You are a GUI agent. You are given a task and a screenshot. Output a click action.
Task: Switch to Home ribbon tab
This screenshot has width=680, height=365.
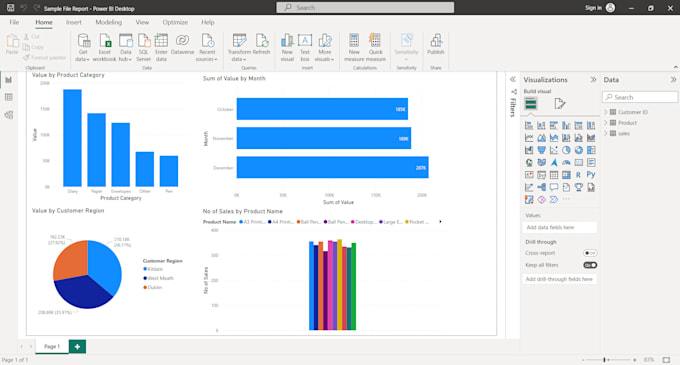click(x=44, y=22)
